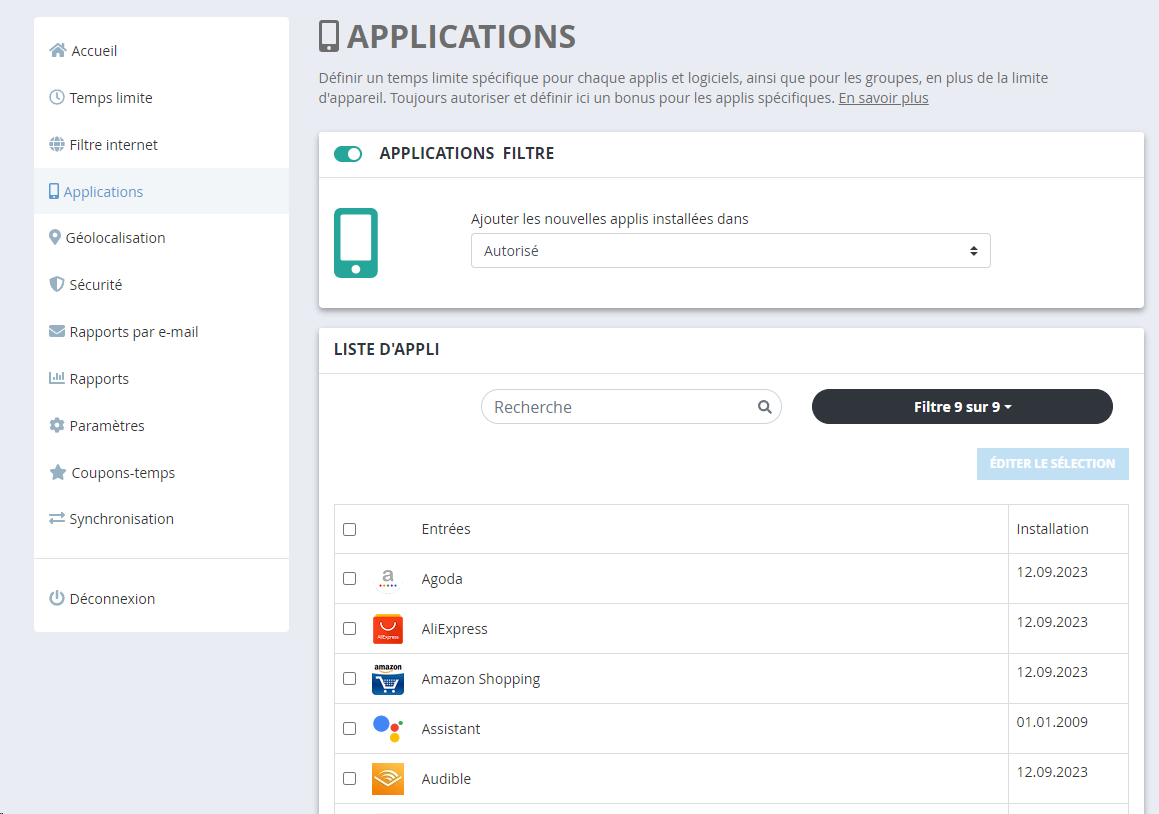Viewport: 1159px width, 814px height.
Task: Open Paramètres via the gear icon
Action: pos(56,425)
